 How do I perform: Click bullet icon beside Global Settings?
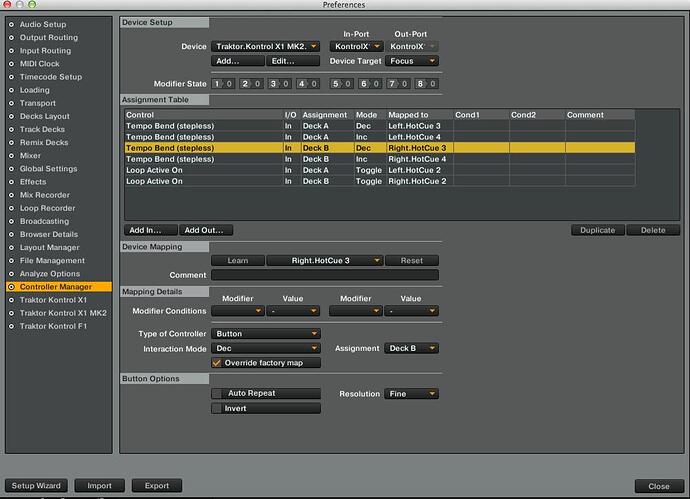point(11,169)
